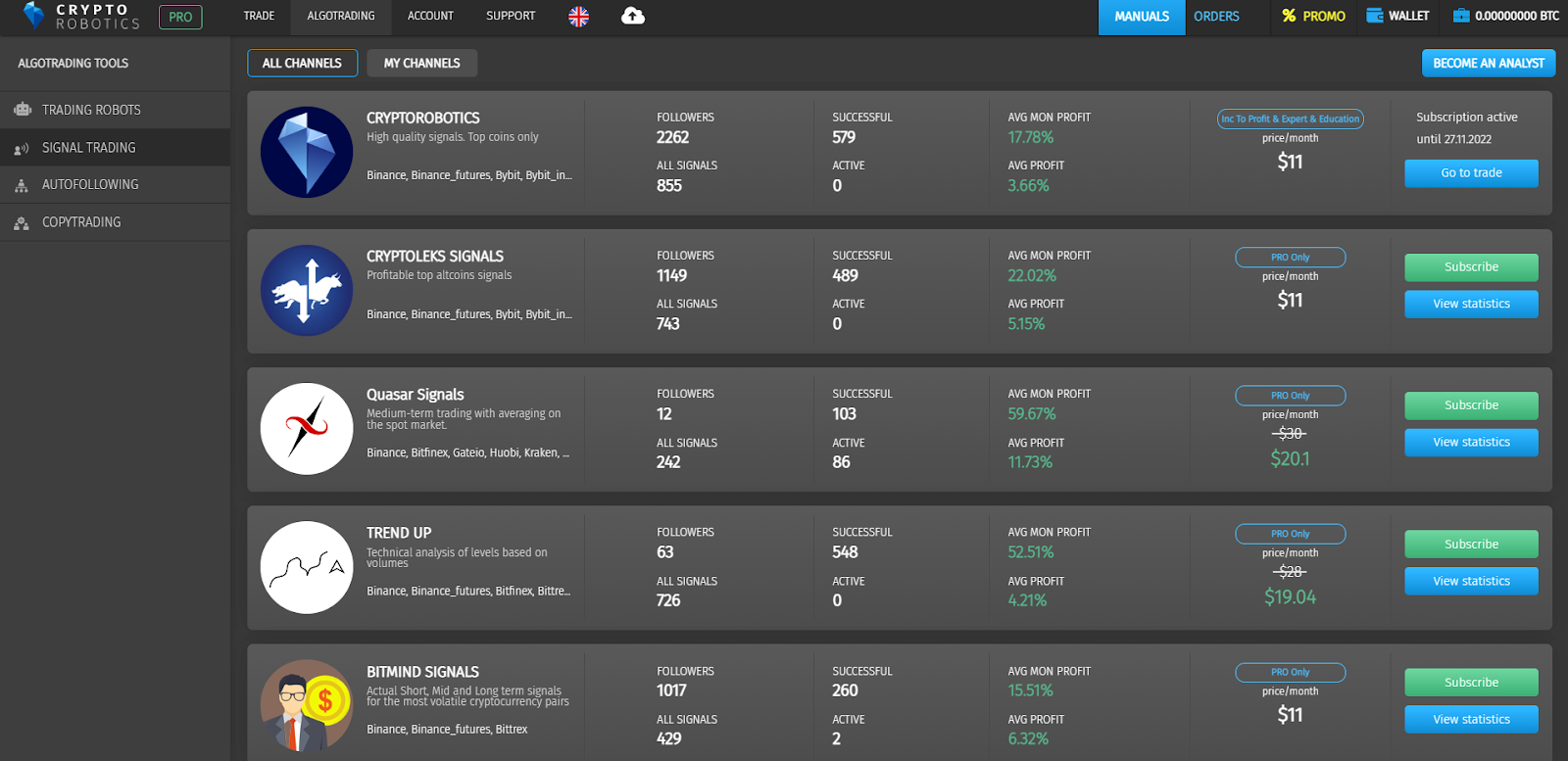
Task: Click the Promo label in top bar
Action: tap(1324, 17)
